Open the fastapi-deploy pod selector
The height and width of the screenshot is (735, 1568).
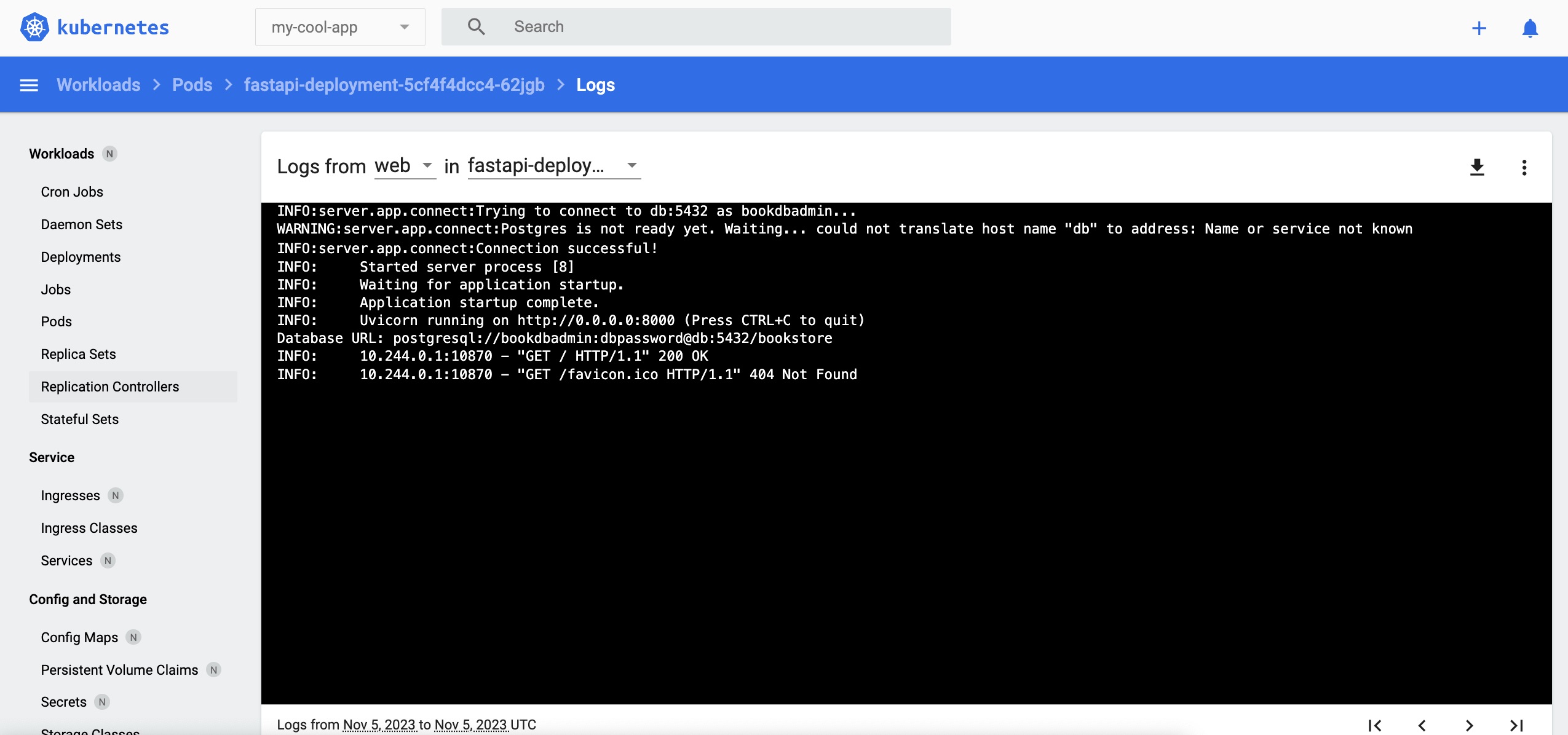[554, 166]
